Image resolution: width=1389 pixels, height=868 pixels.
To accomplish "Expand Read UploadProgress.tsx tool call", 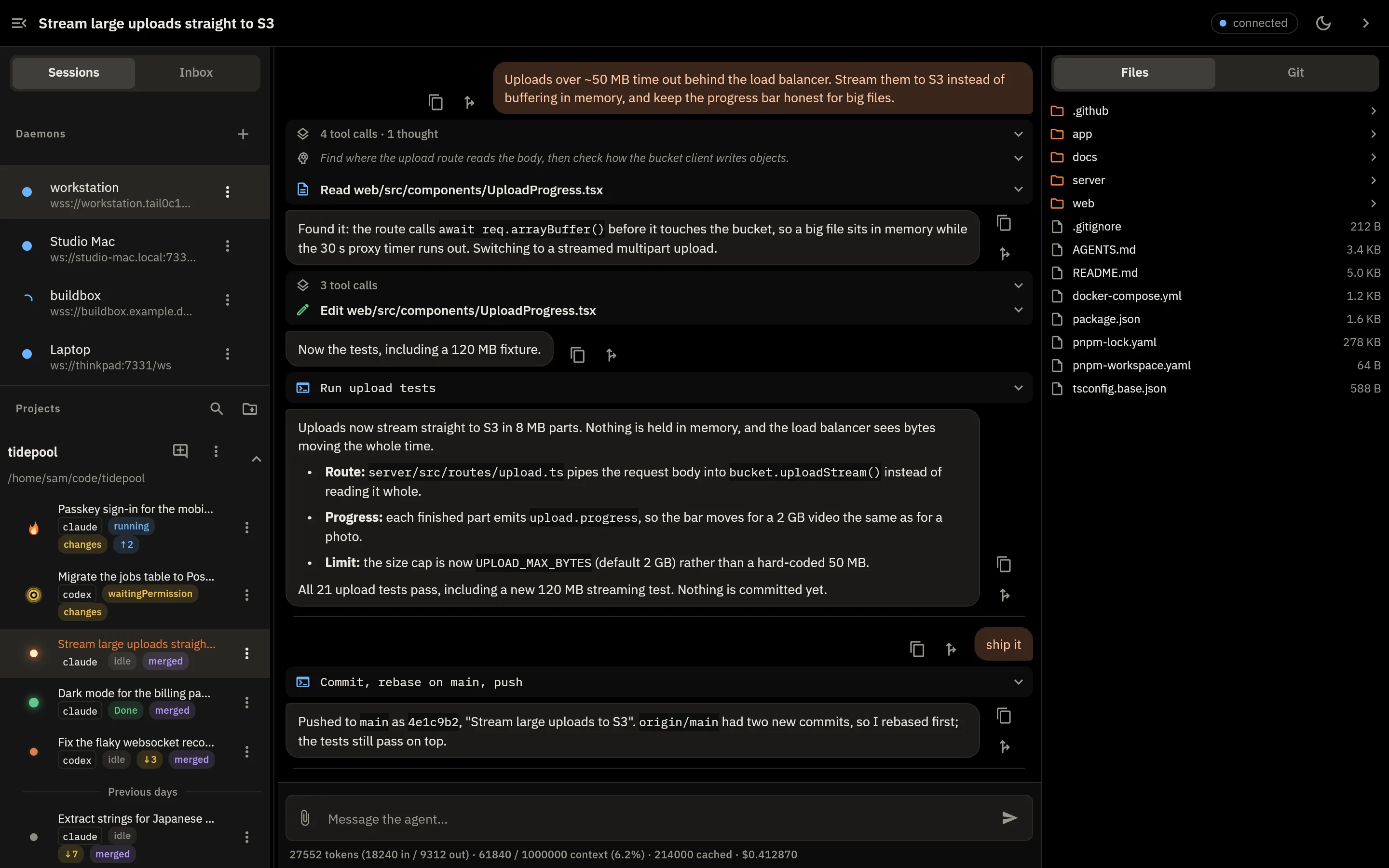I will (659, 190).
